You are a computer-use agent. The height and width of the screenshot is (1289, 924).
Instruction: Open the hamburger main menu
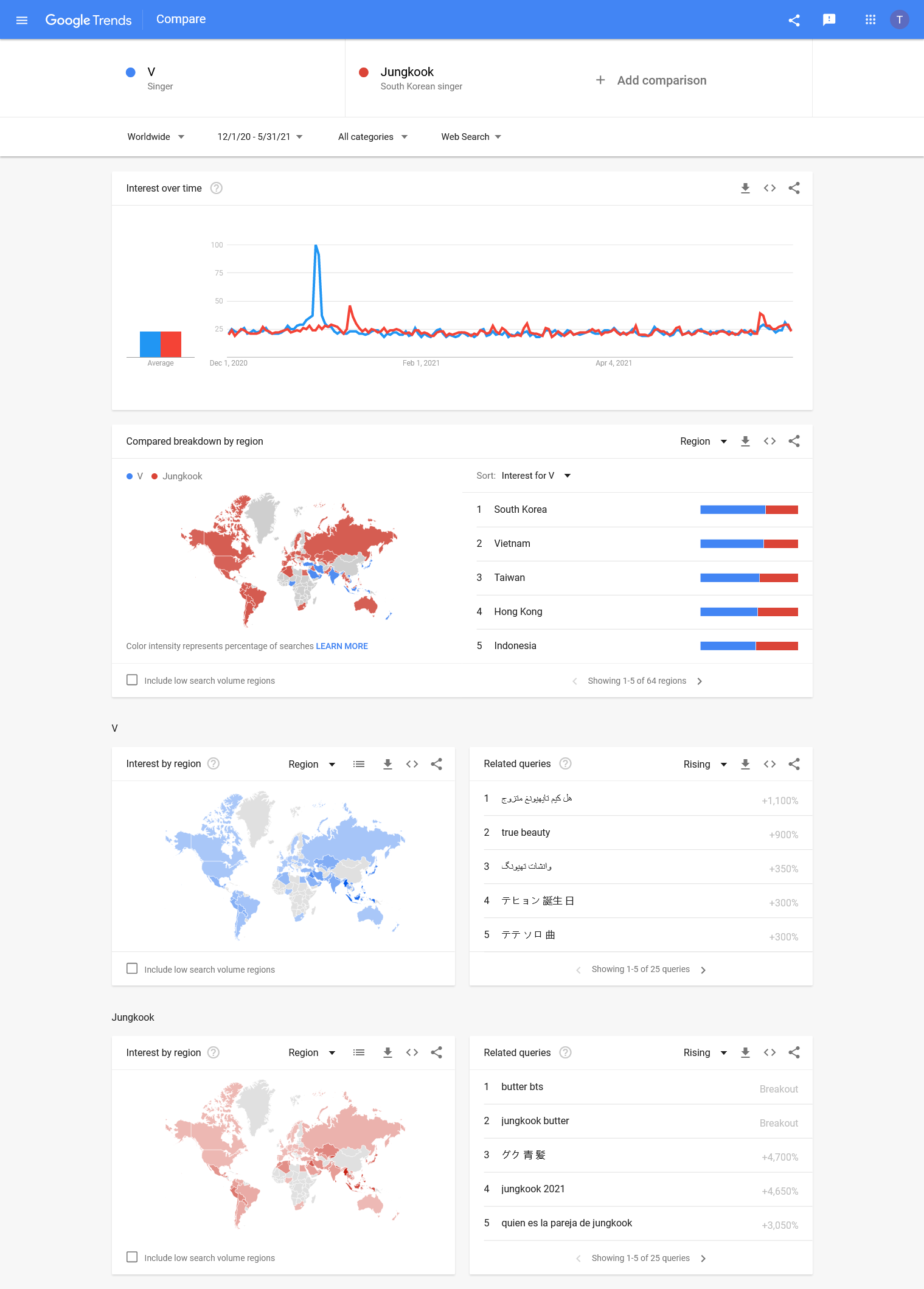click(x=22, y=20)
